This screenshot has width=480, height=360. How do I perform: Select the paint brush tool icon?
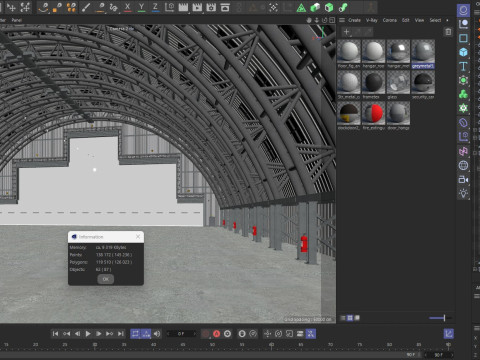[86, 7]
